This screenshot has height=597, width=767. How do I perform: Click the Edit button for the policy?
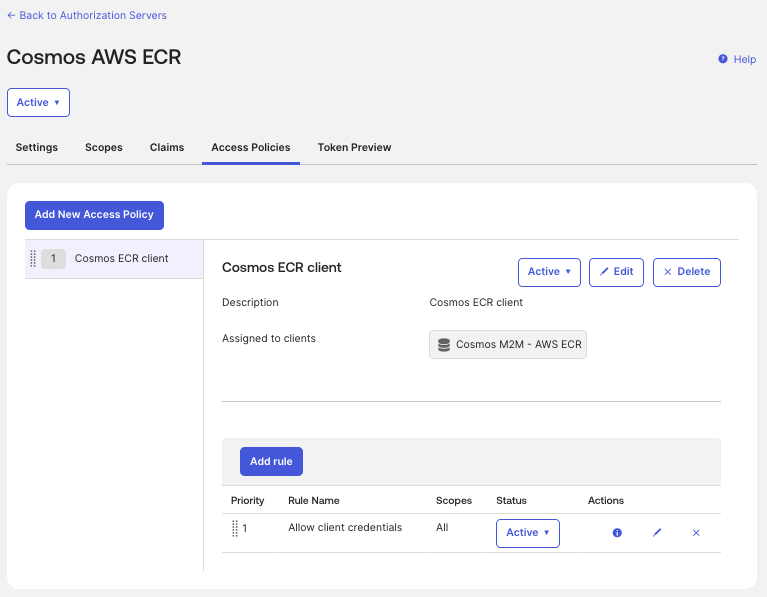(x=616, y=272)
